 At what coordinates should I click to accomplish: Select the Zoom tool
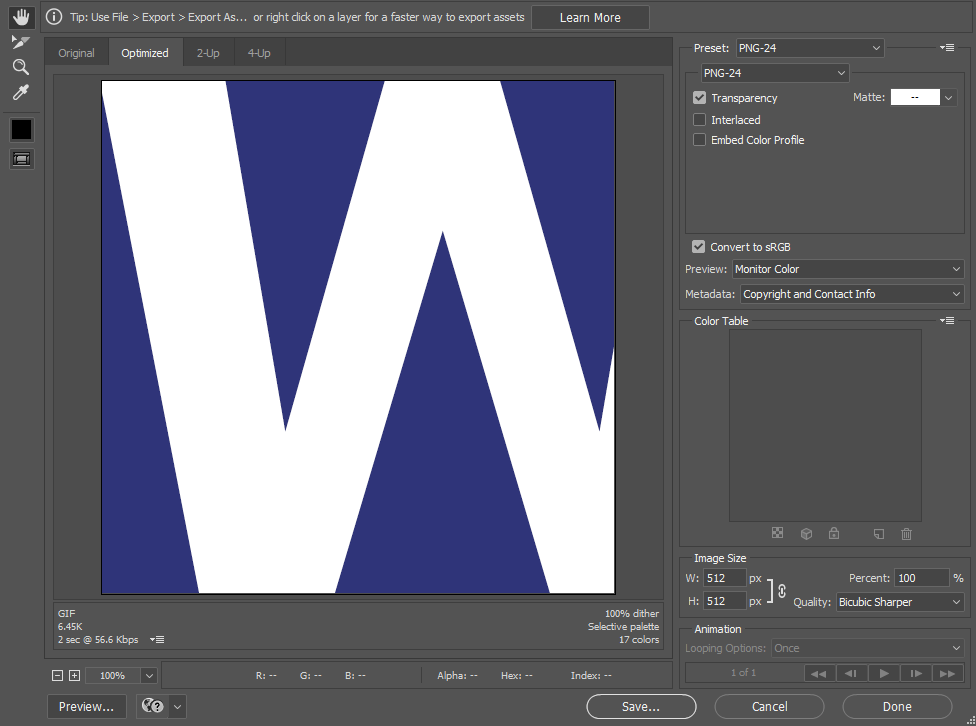click(21, 67)
